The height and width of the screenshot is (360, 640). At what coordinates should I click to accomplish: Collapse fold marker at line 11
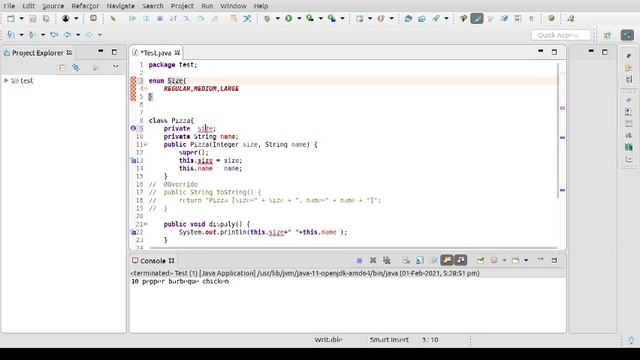145,144
